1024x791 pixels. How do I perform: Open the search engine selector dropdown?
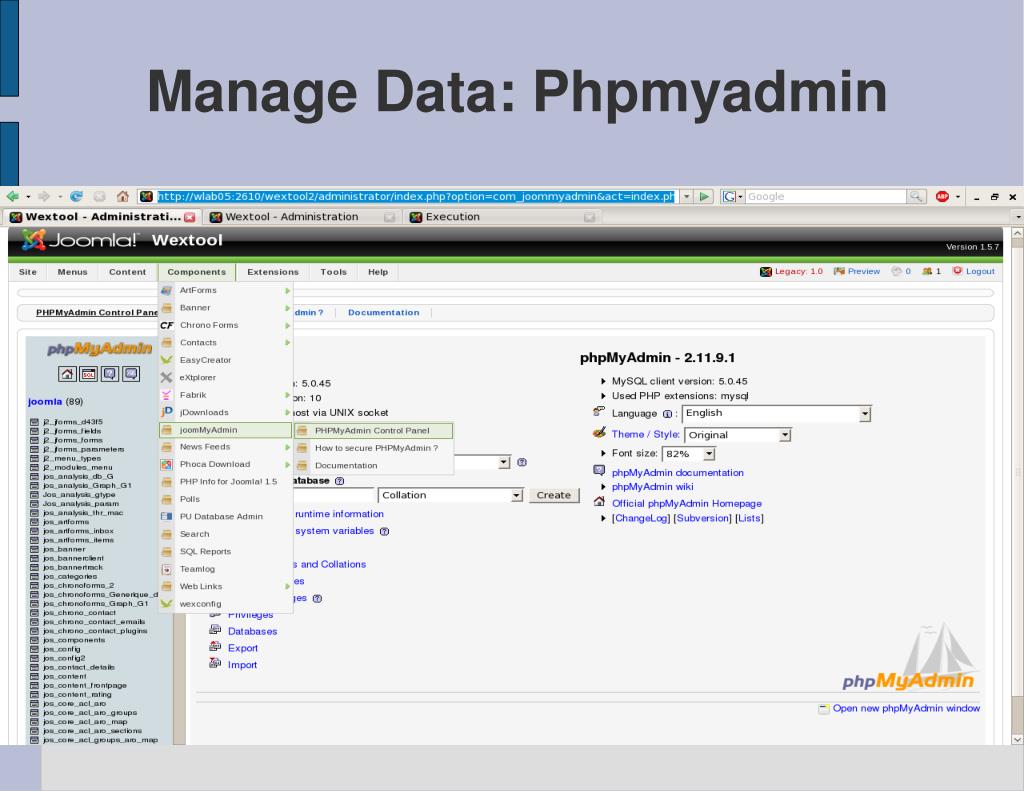[x=733, y=196]
